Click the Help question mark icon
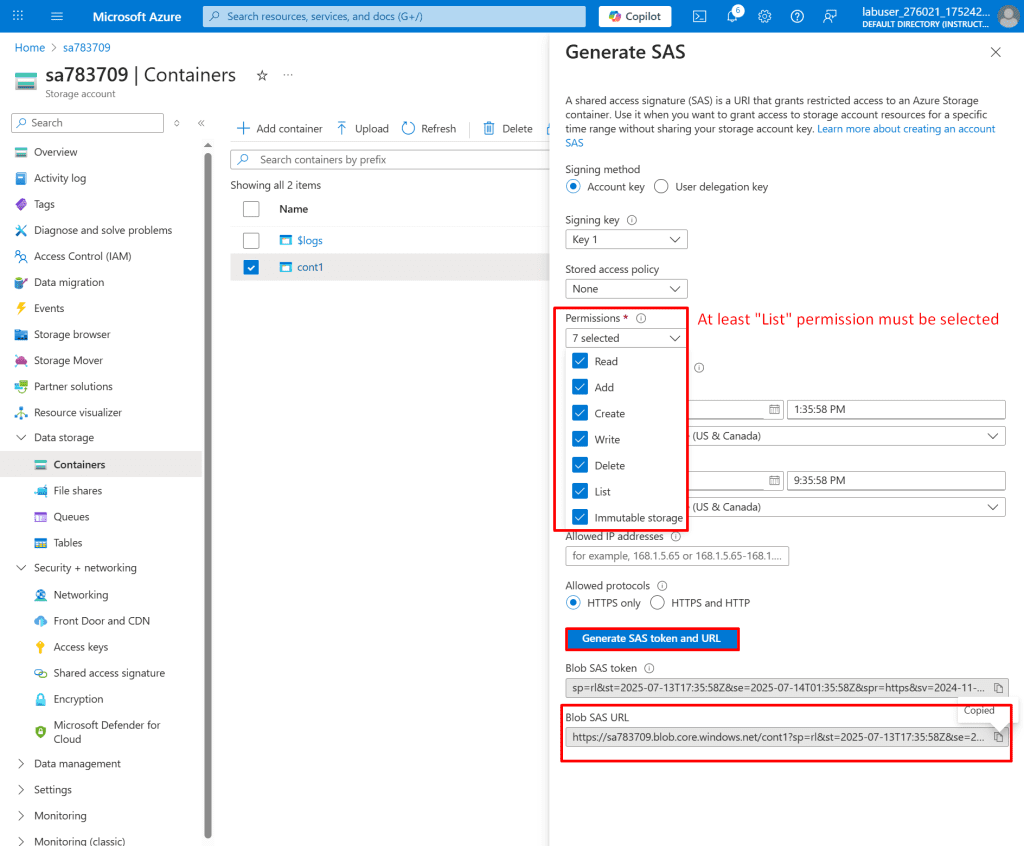Image resolution: width=1024 pixels, height=846 pixels. tap(797, 16)
